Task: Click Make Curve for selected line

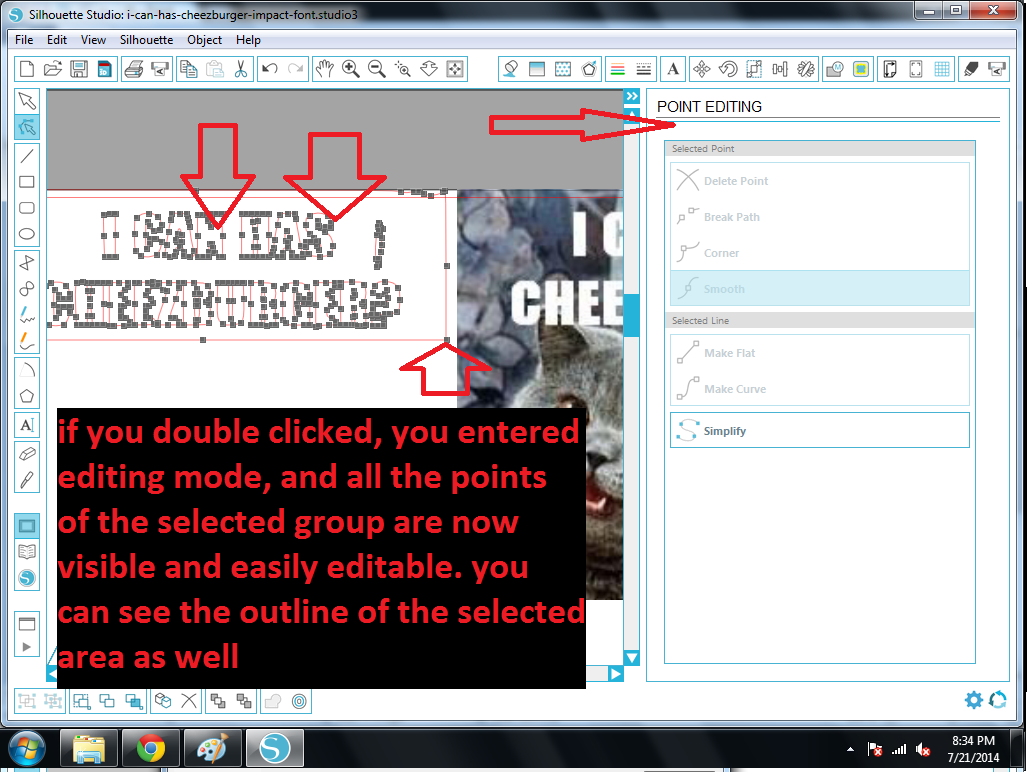Action: click(x=819, y=389)
